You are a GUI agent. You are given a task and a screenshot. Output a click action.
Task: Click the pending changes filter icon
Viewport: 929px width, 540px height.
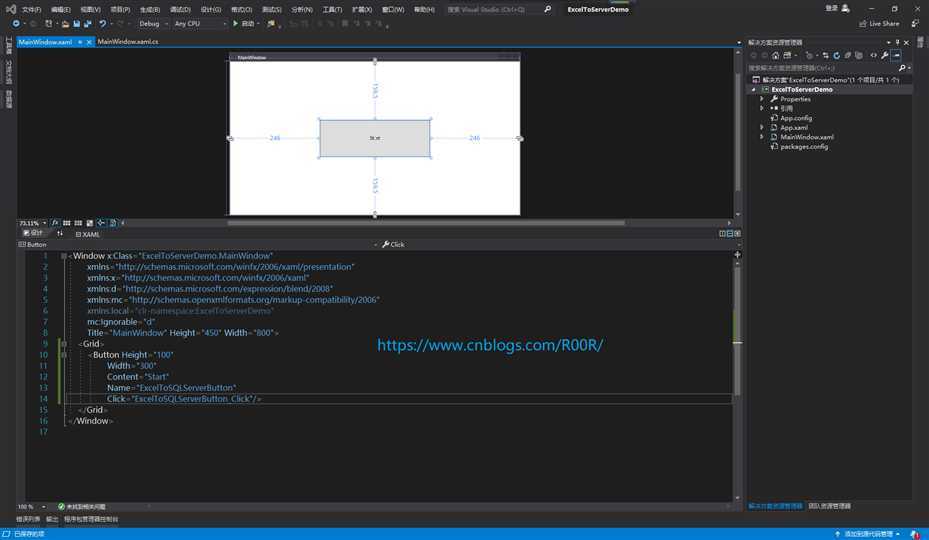809,55
